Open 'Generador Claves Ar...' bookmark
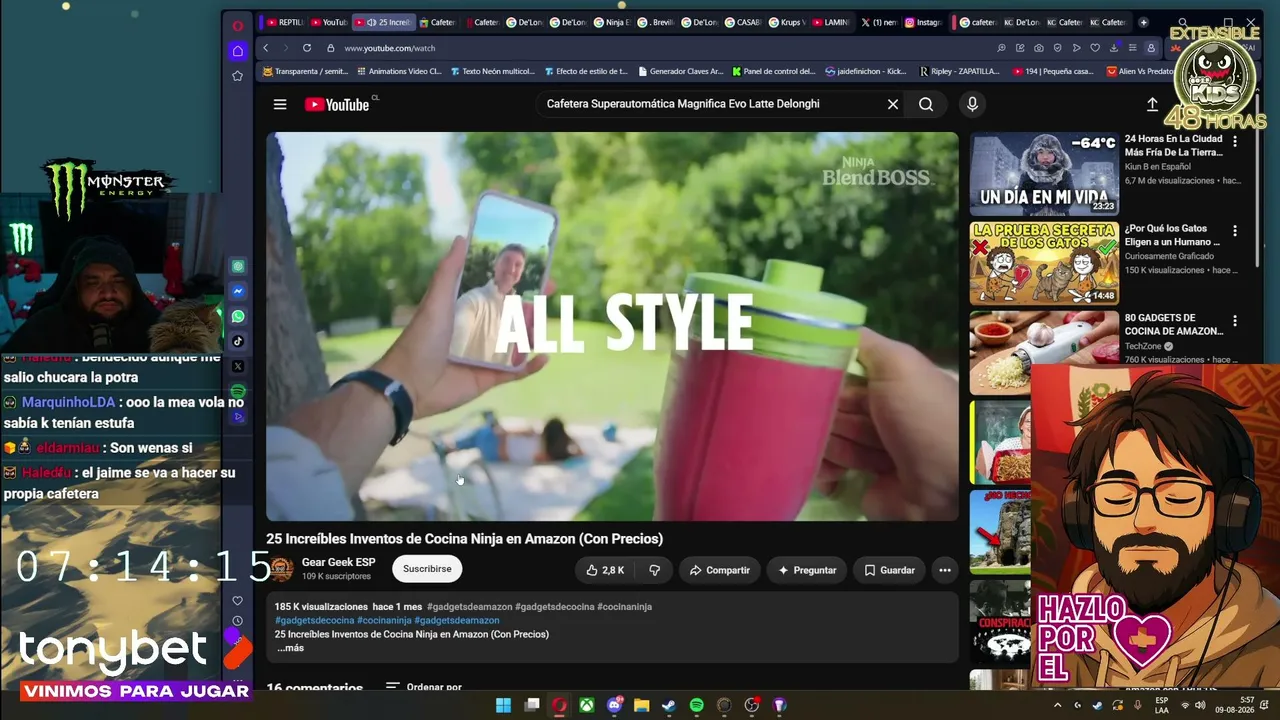The width and height of the screenshot is (1280, 720). (x=680, y=72)
